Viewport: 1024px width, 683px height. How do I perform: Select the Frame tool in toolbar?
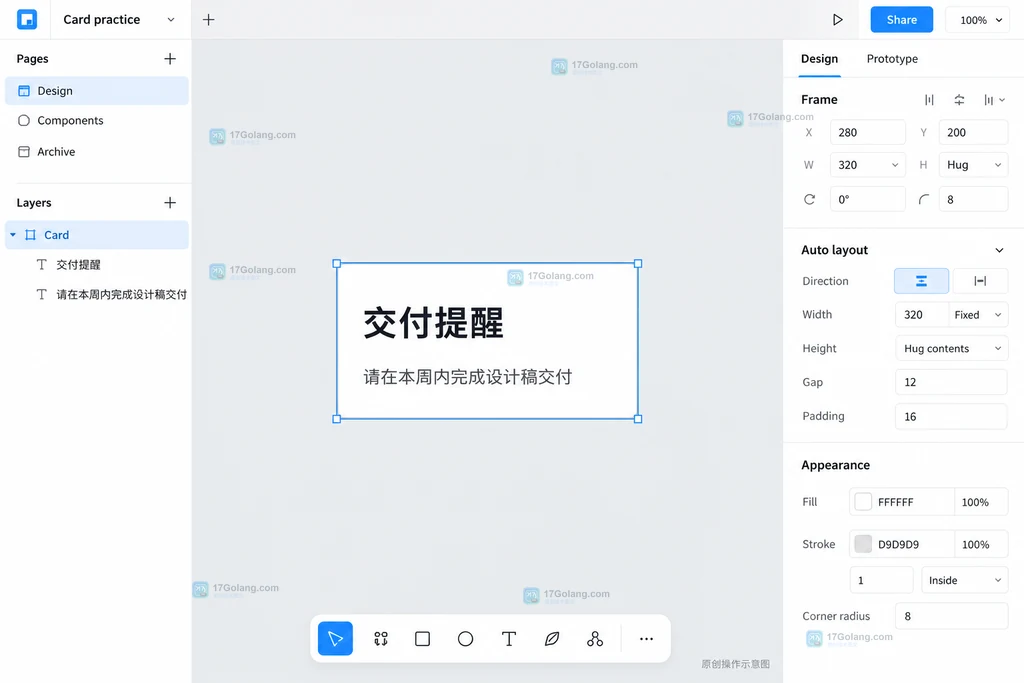coord(381,639)
